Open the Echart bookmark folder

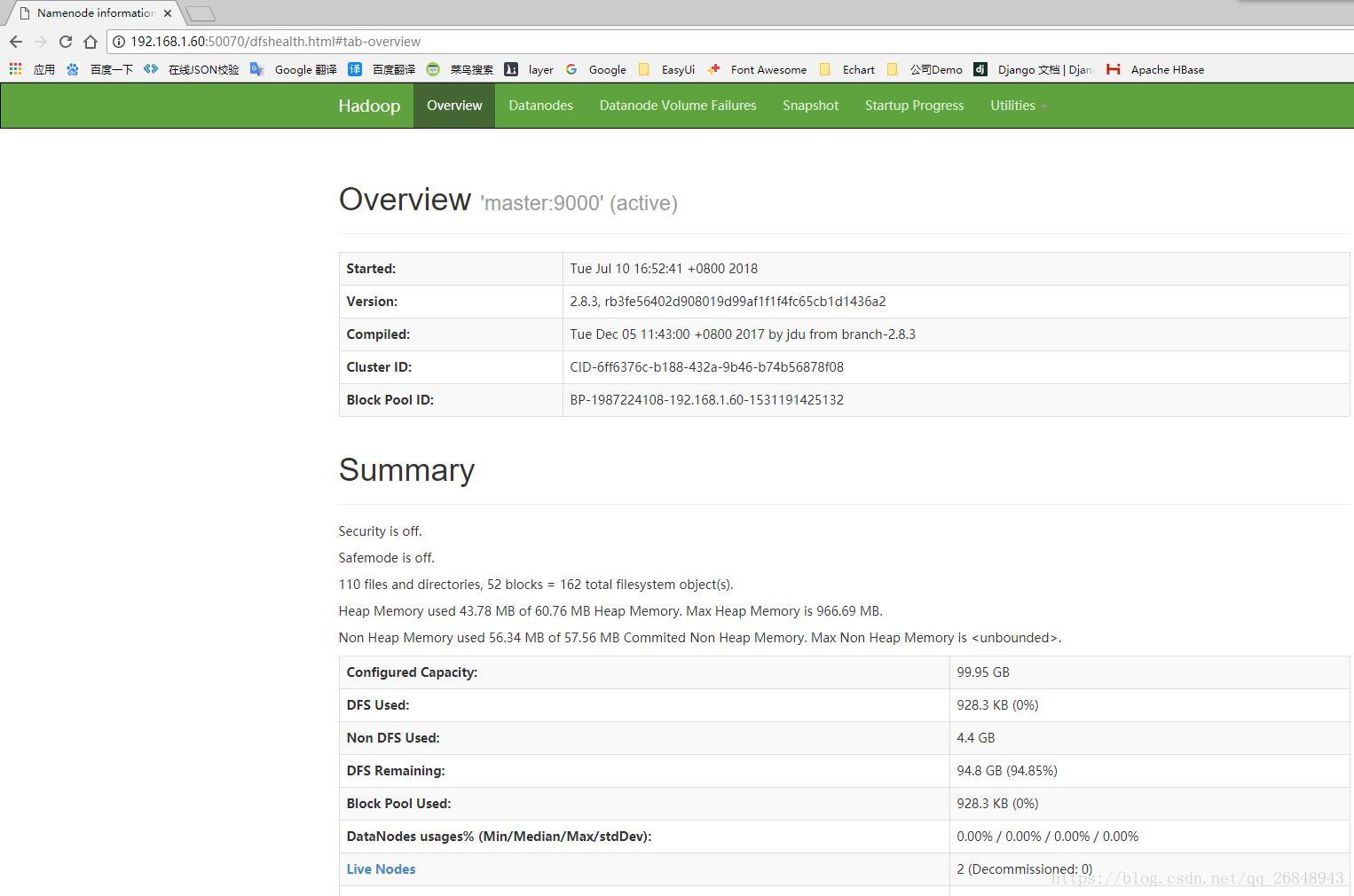848,69
